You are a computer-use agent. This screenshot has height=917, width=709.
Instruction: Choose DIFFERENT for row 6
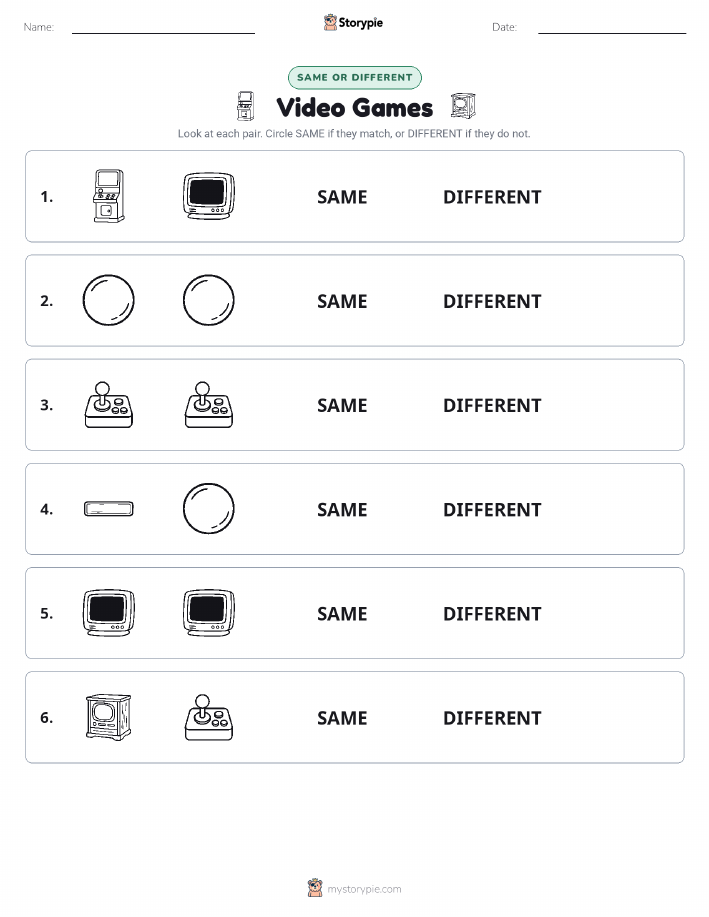point(492,718)
